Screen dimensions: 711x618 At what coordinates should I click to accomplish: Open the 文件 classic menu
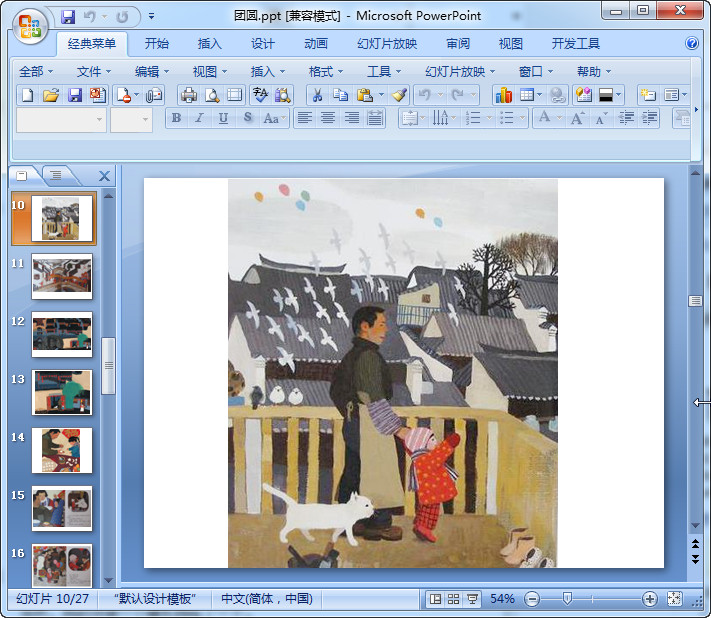click(94, 71)
